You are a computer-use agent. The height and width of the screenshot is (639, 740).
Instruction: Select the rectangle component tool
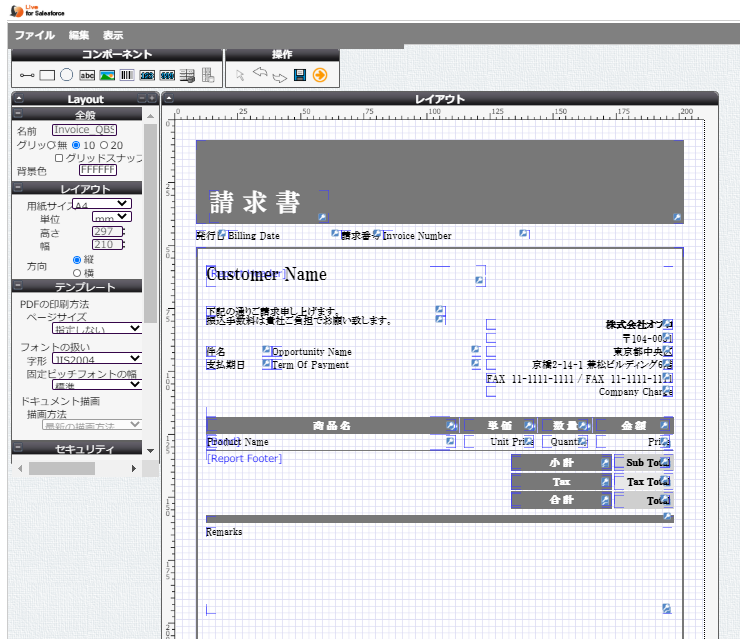point(47,75)
